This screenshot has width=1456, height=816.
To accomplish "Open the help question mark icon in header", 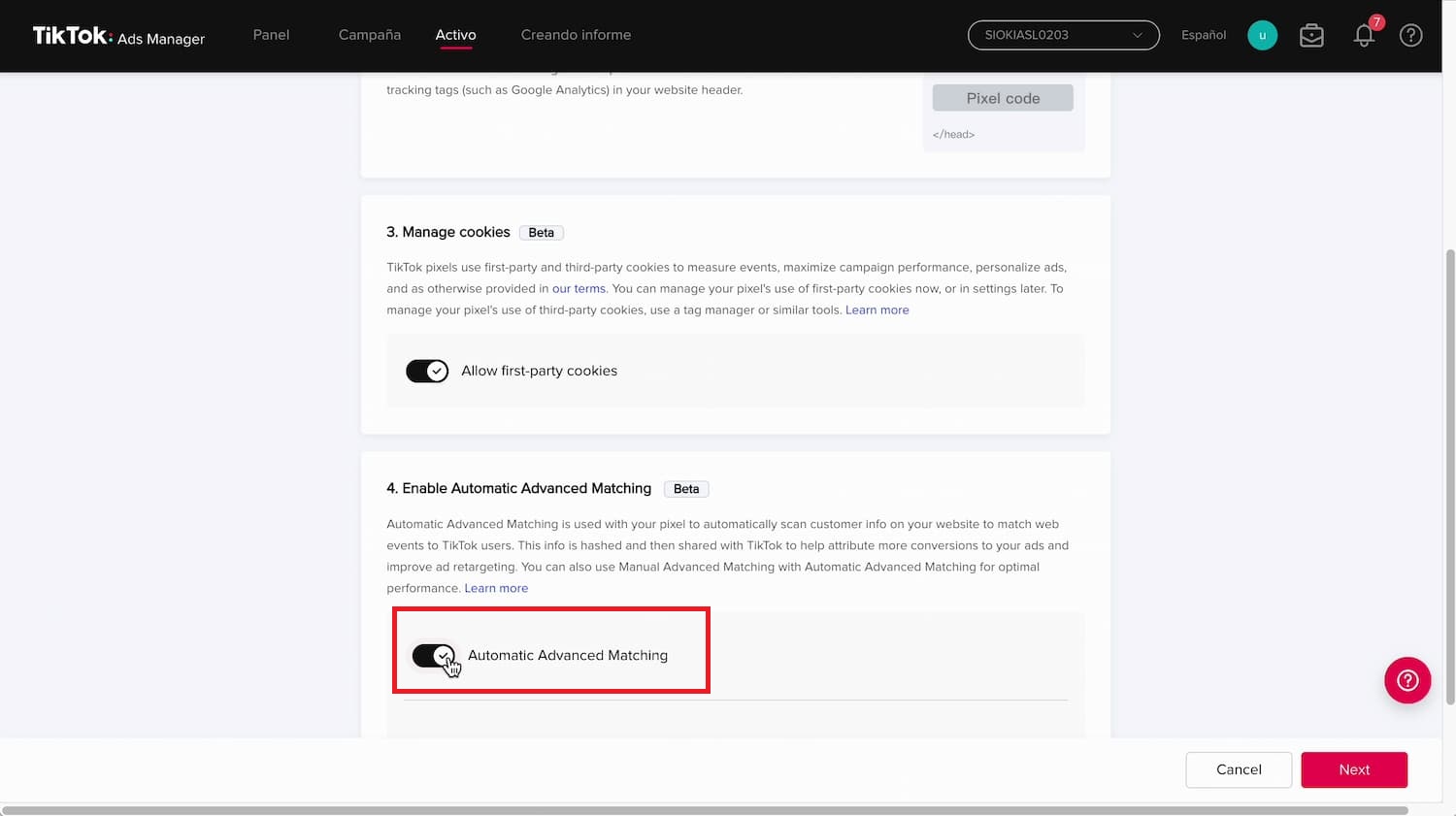I will click(1410, 36).
